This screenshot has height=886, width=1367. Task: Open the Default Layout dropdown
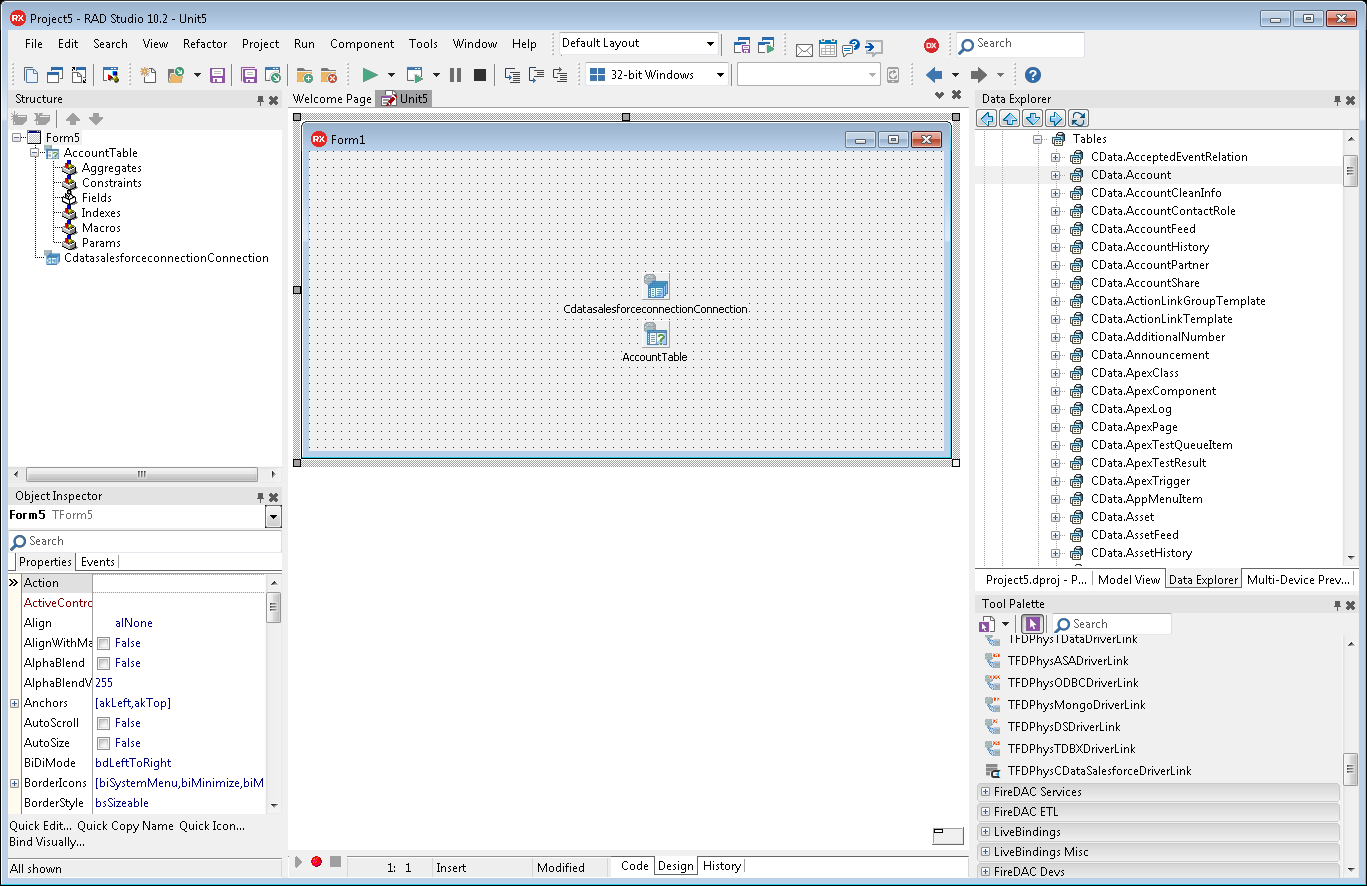click(x=711, y=44)
